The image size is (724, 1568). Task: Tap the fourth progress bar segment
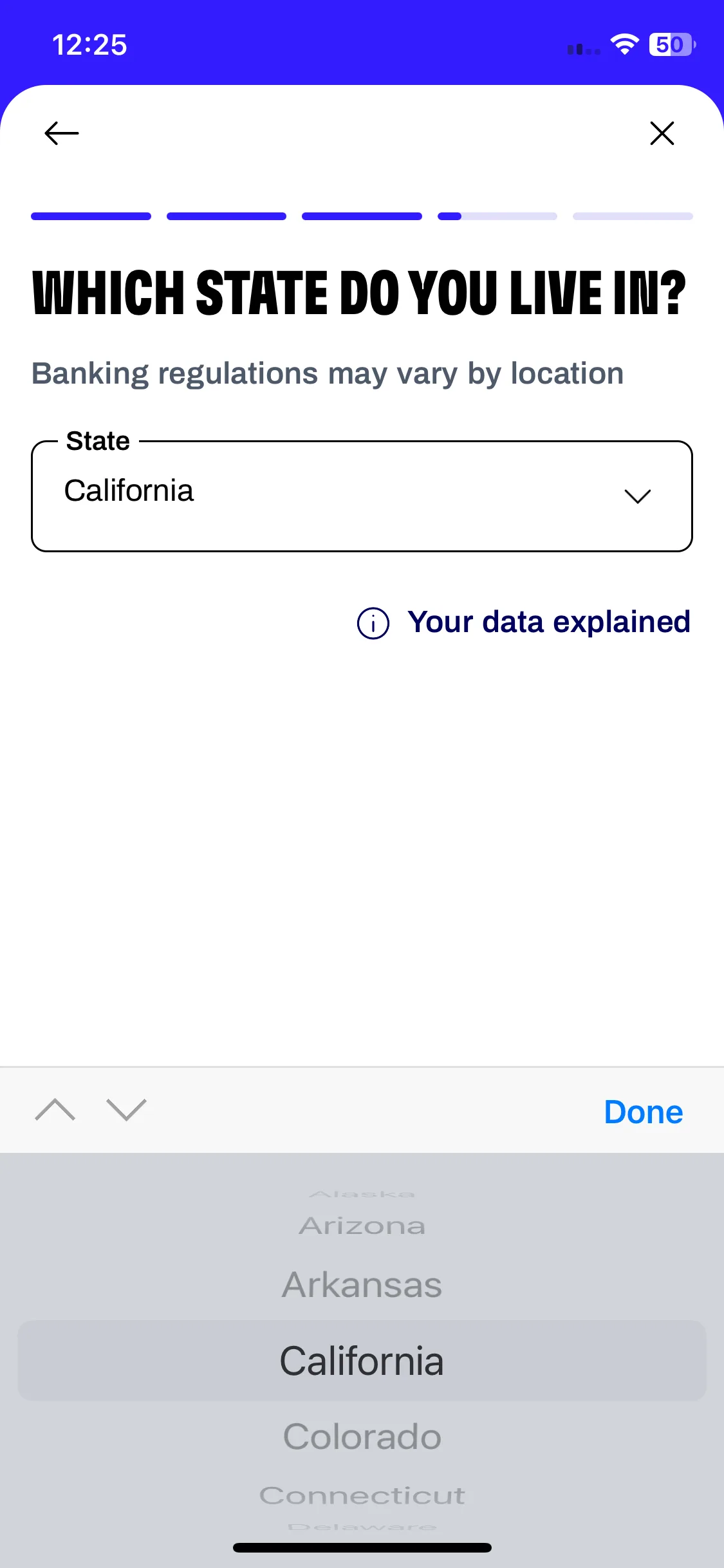tap(497, 216)
